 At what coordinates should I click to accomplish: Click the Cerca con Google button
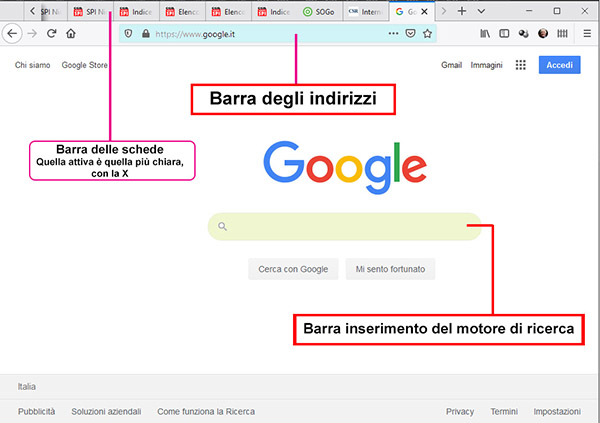(x=293, y=269)
